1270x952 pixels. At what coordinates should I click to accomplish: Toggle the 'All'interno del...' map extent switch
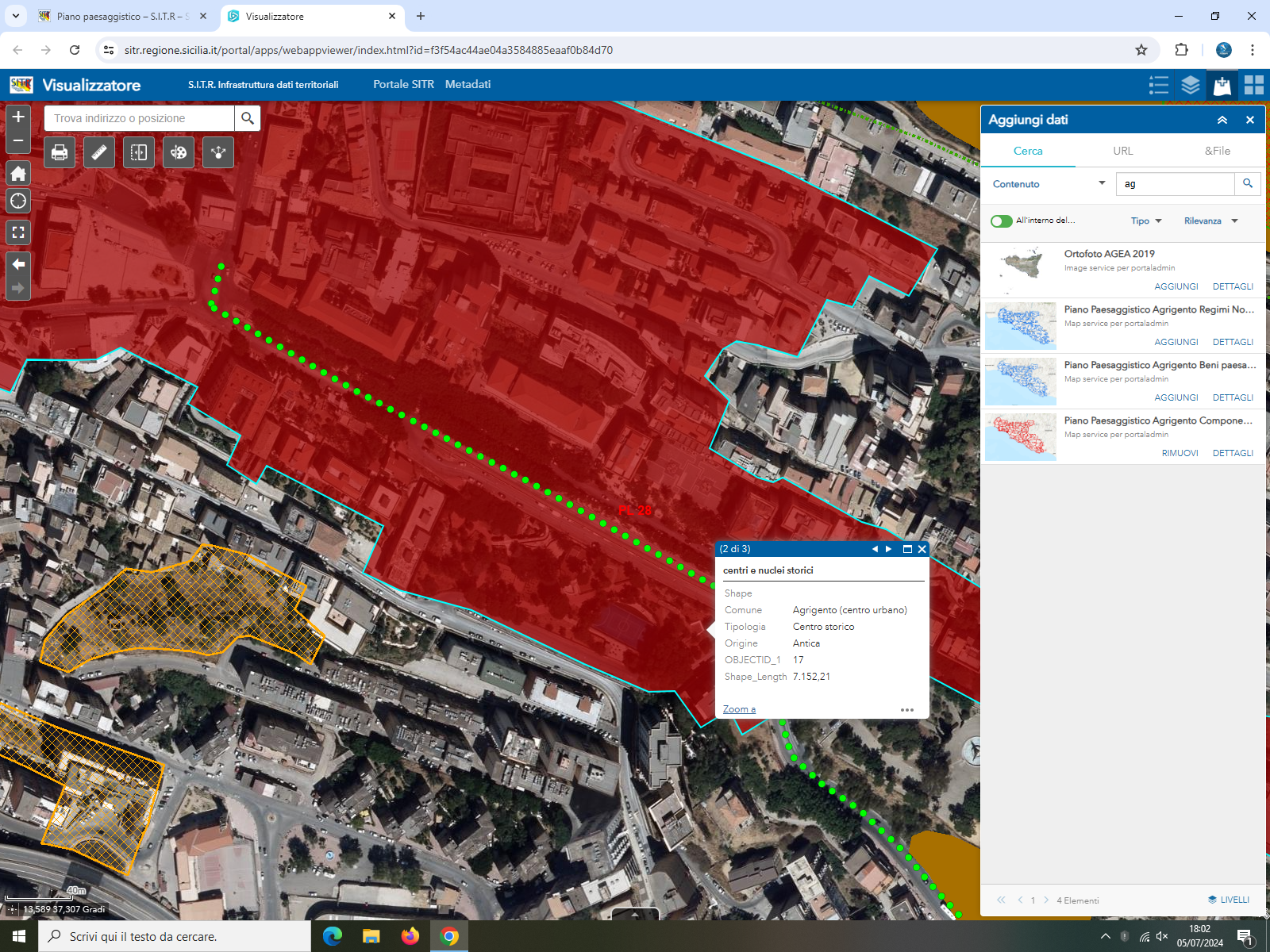point(1001,221)
